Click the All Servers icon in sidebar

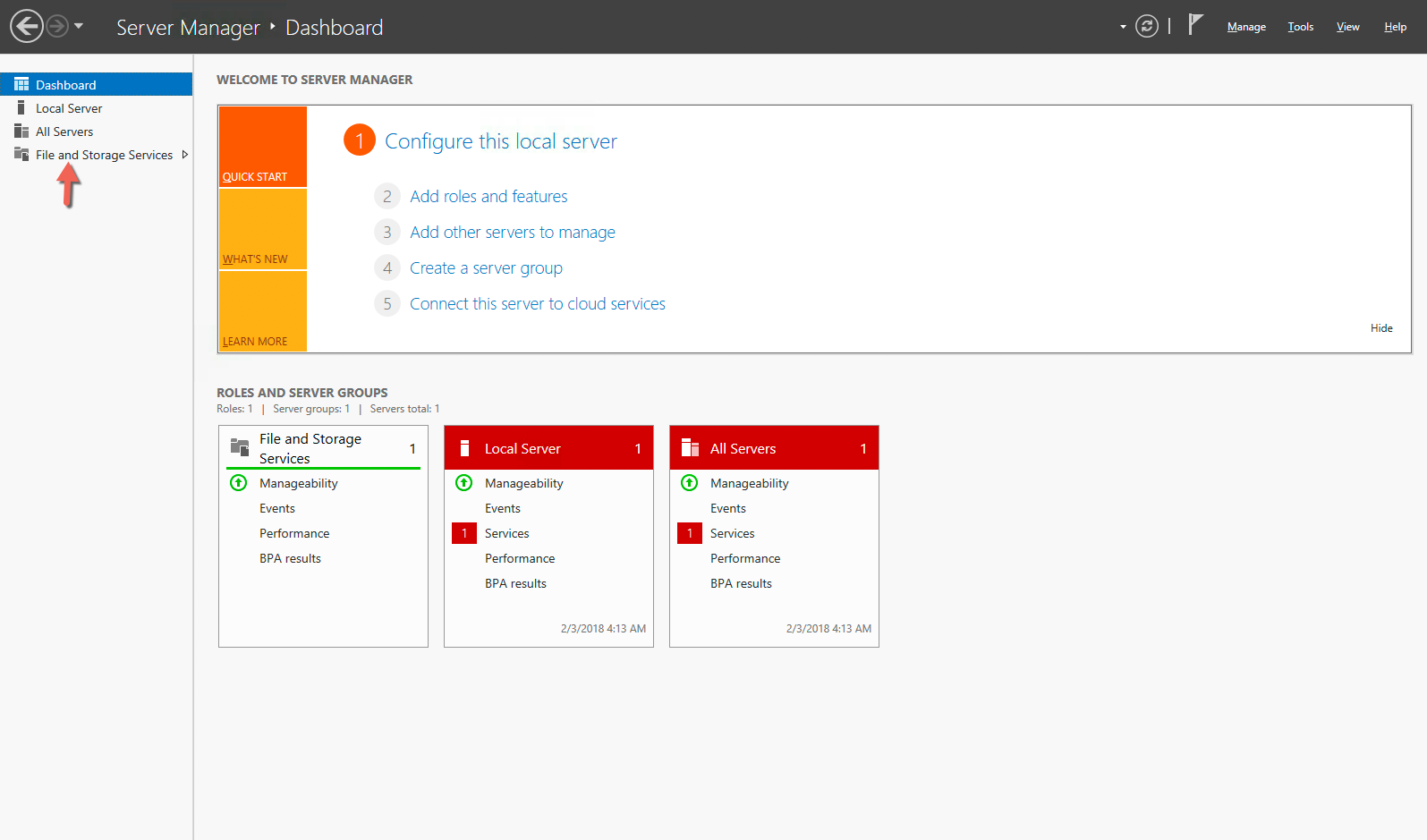pos(21,131)
